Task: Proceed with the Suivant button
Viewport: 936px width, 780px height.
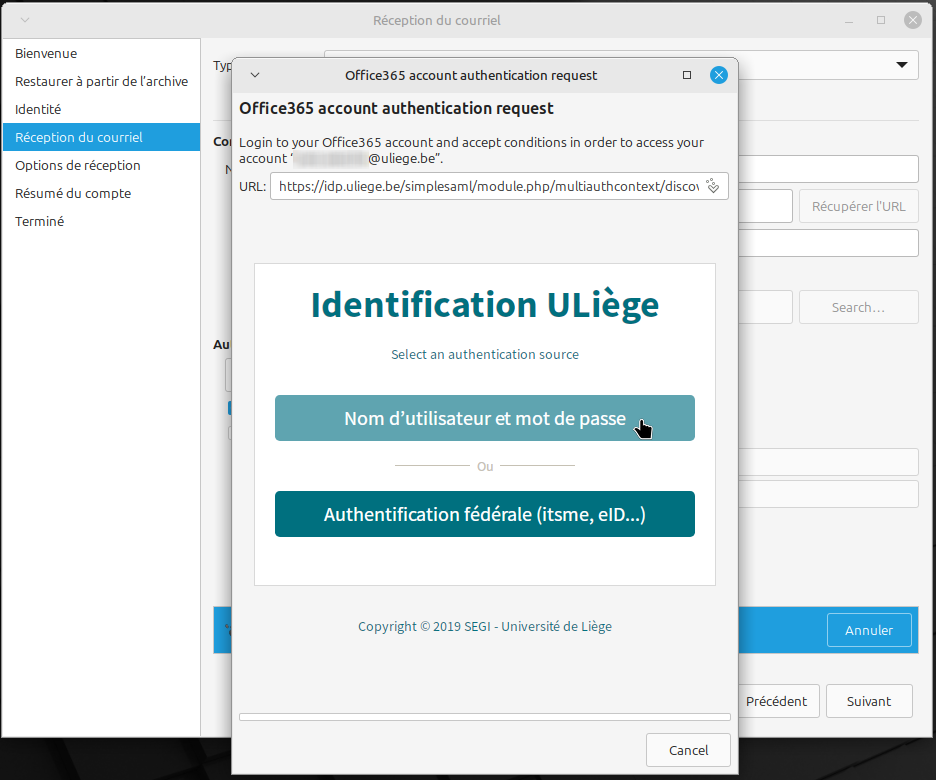Action: click(869, 701)
